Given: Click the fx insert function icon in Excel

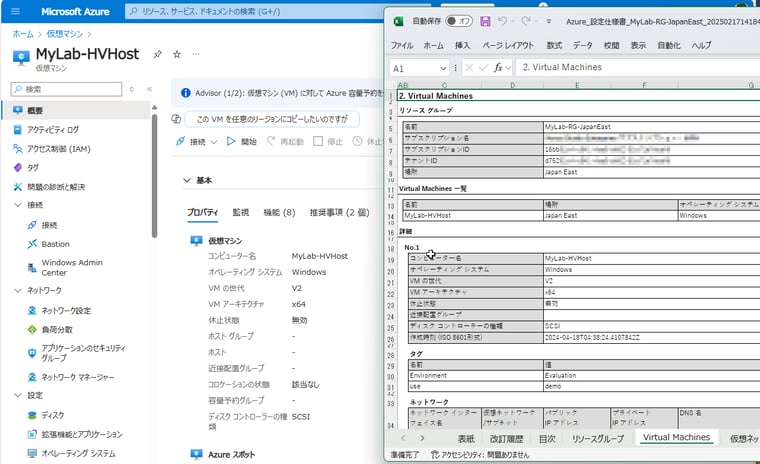Looking at the screenshot, I should point(497,68).
